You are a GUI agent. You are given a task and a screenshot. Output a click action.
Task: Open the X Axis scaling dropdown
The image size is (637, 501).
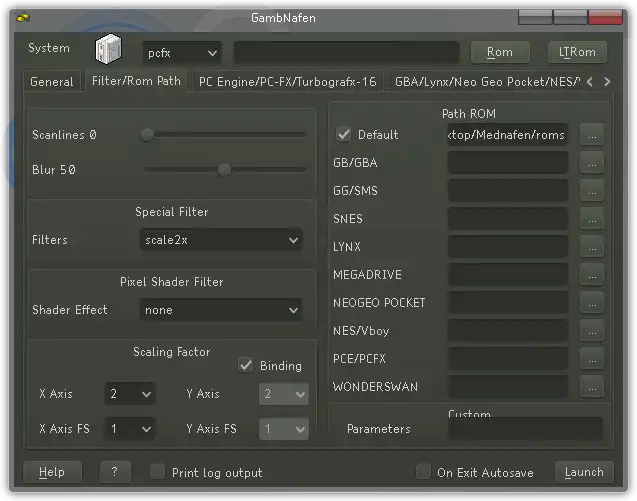point(130,393)
